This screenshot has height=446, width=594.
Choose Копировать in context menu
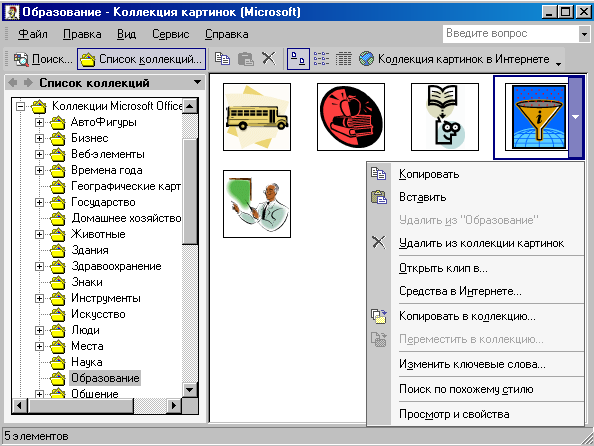475,174
